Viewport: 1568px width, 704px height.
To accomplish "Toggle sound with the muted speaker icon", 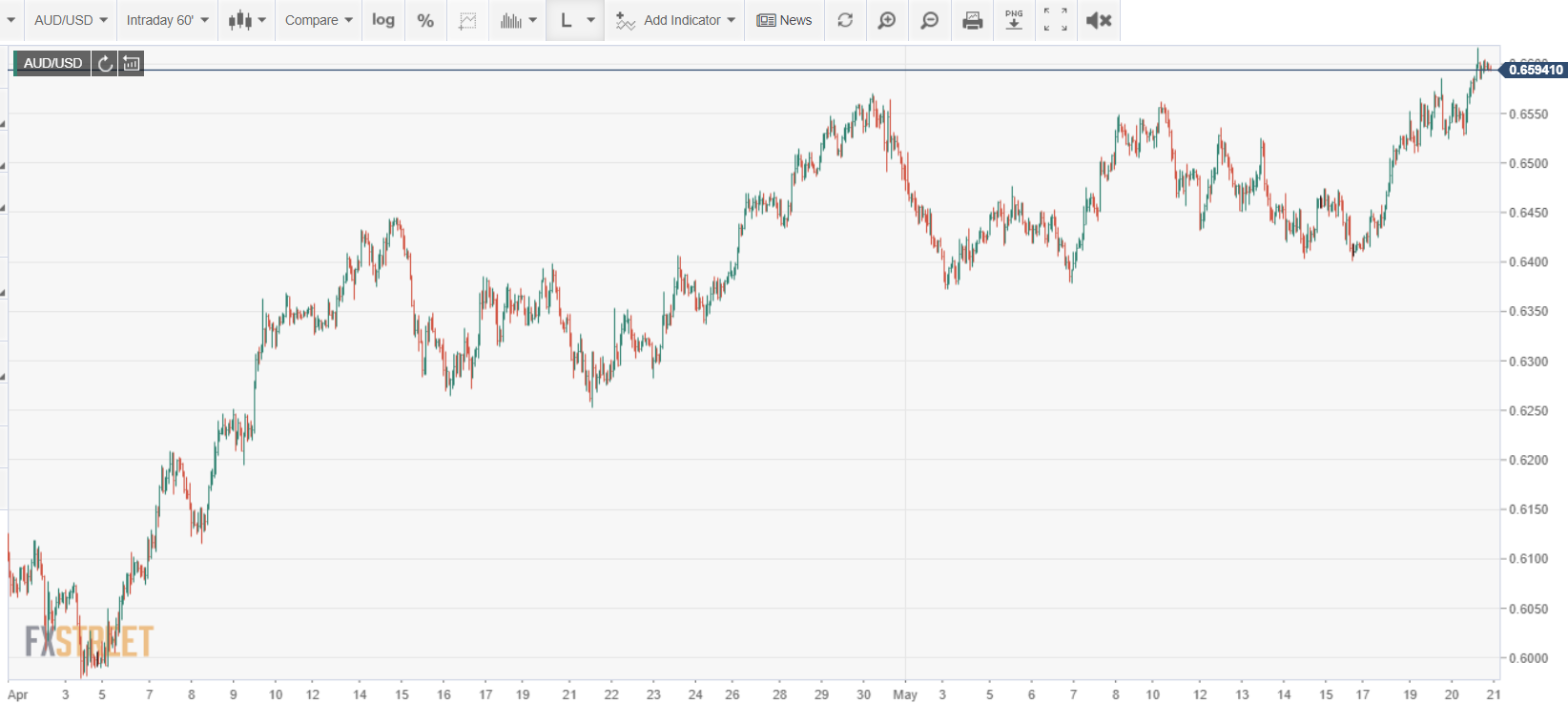I will pos(1099,20).
